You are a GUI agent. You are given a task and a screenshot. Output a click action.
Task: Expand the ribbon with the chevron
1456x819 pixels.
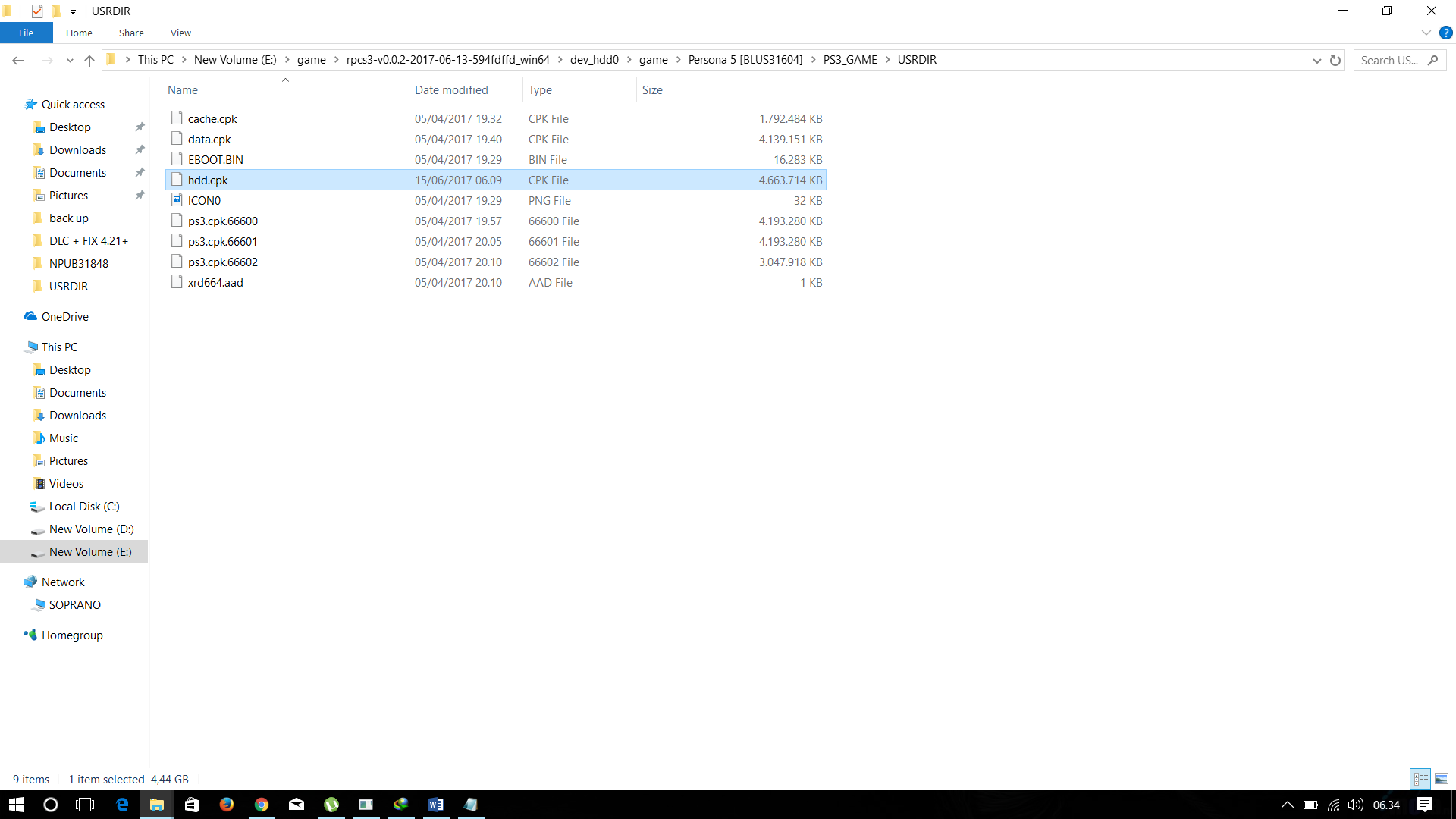[1426, 33]
